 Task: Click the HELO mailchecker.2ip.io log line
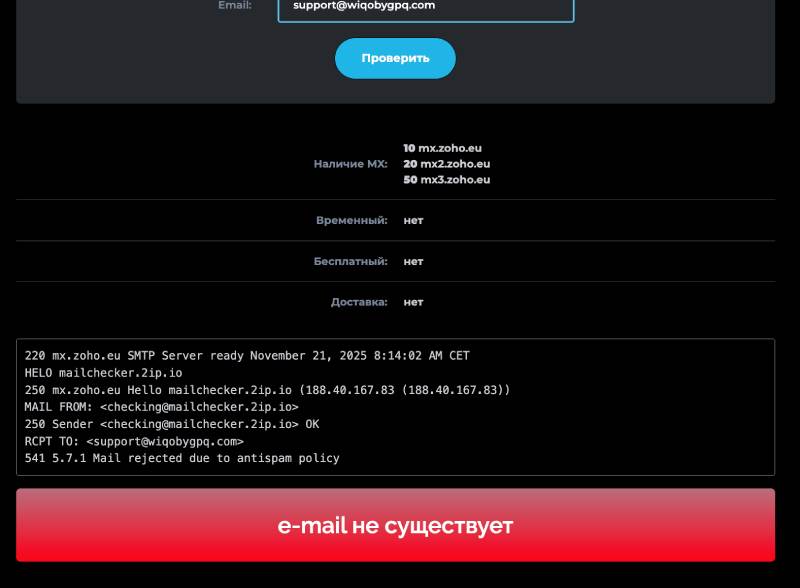[x=103, y=373]
